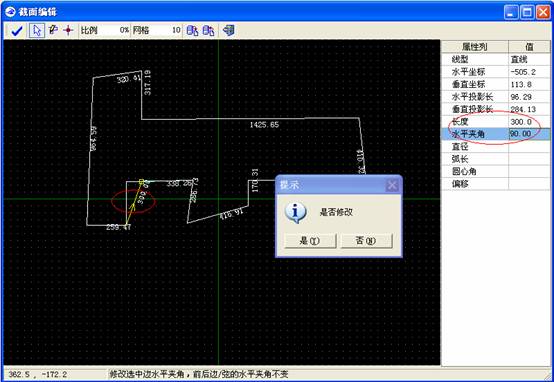554x382 pixels.
Task: Activate the red crosshair point tool
Action: point(68,30)
